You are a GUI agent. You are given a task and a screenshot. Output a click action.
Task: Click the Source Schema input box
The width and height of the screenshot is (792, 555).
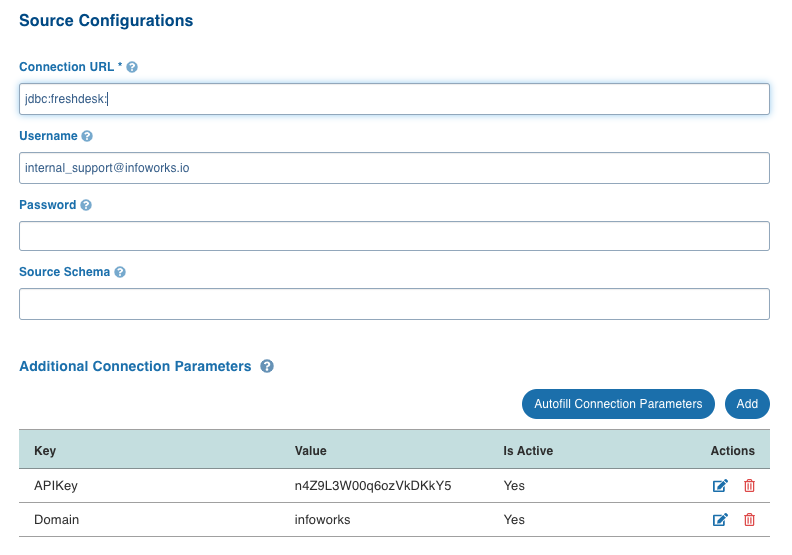click(394, 304)
